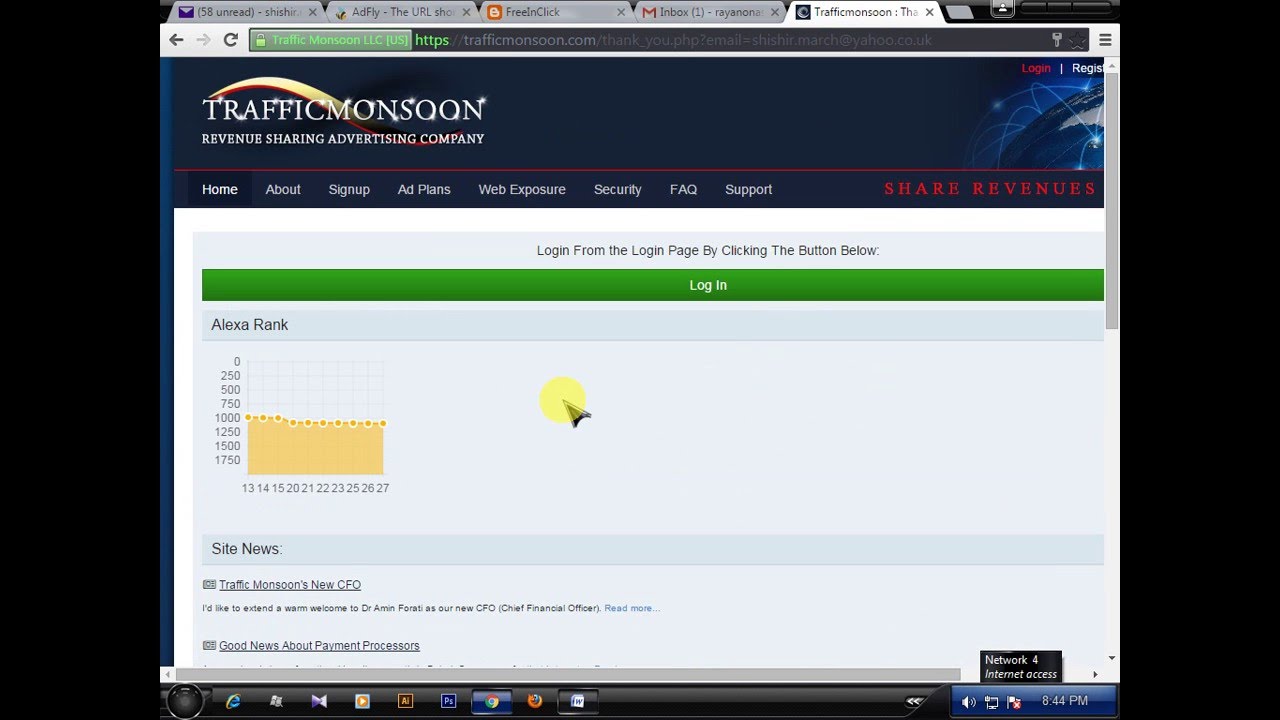This screenshot has height=720, width=1280.
Task: Click the TrafficMonsoon logo
Action: tap(343, 113)
